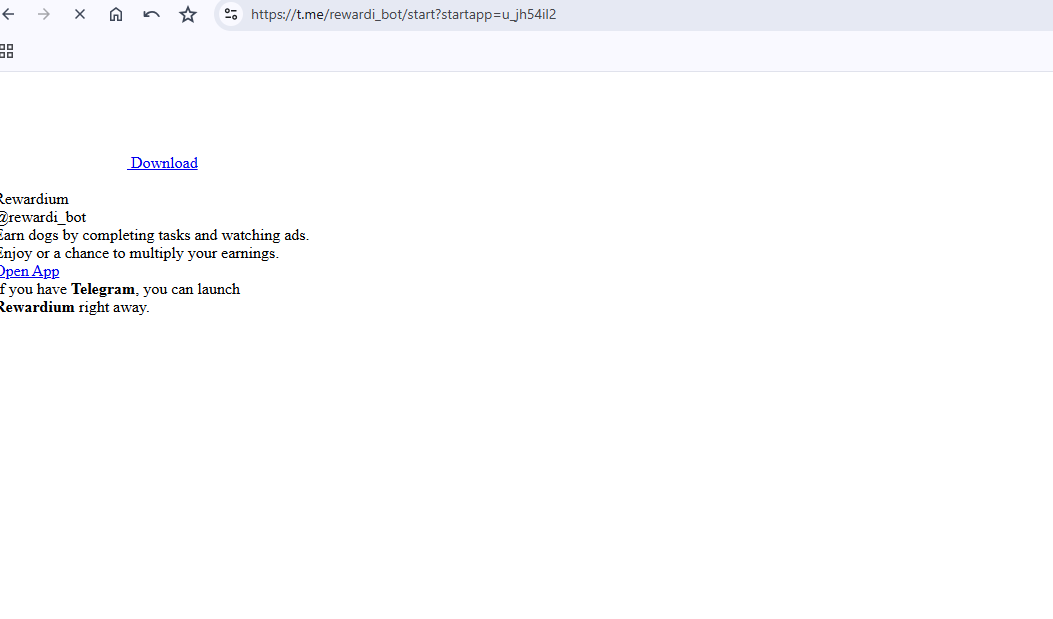Click the forward navigation arrow
The width and height of the screenshot is (1053, 619).
[44, 14]
